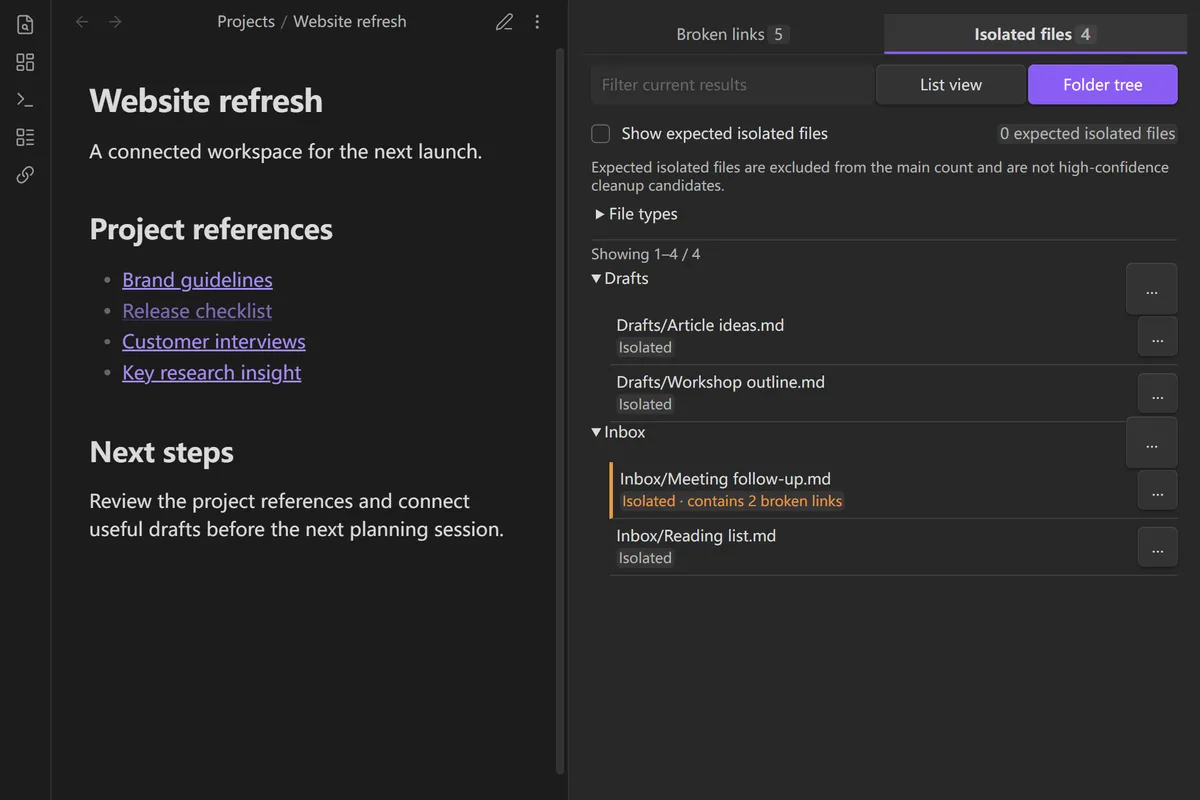Switch to List view
The image size is (1200, 800).
pos(951,85)
